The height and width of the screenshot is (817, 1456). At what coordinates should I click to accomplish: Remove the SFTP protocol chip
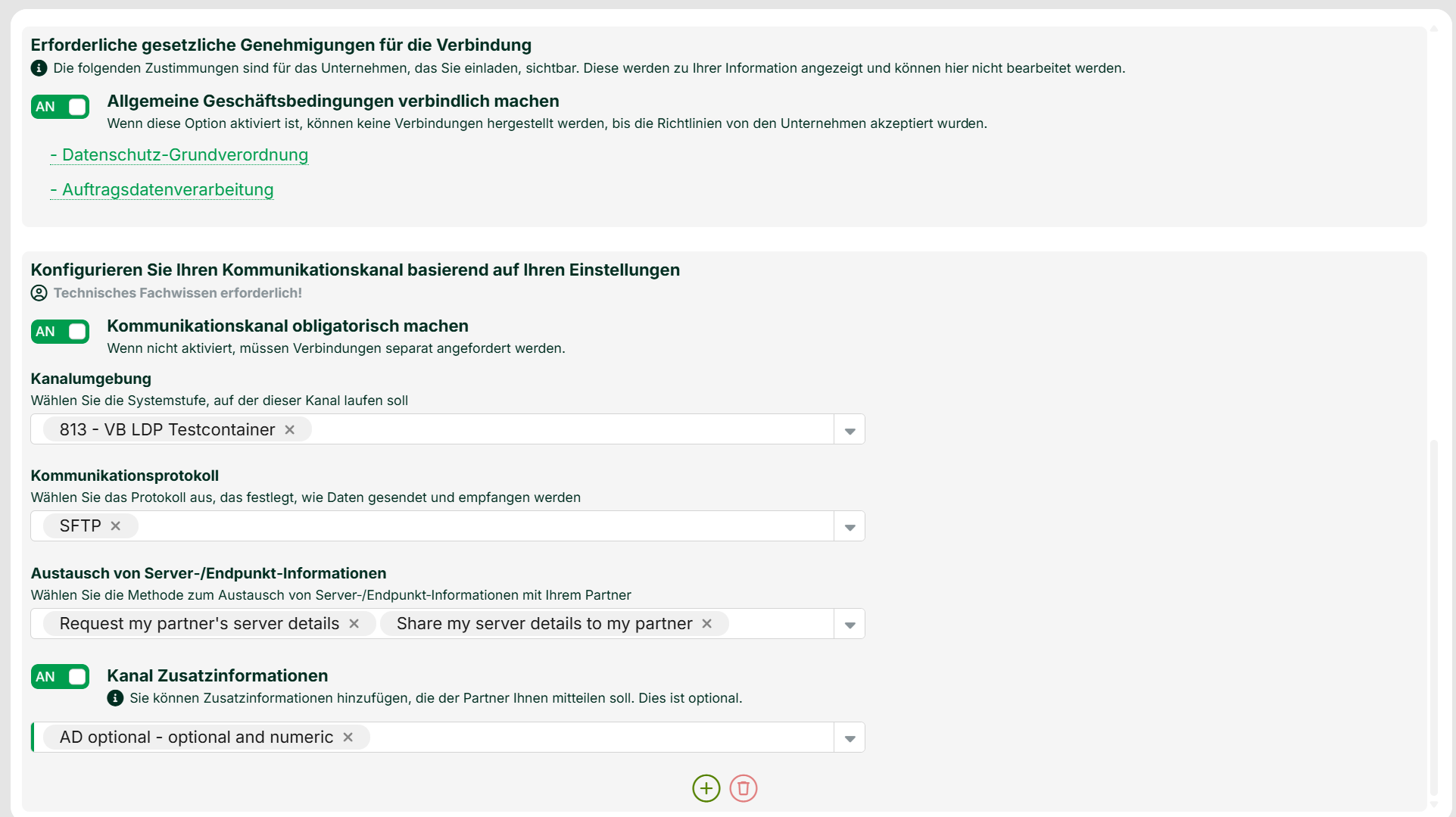116,525
